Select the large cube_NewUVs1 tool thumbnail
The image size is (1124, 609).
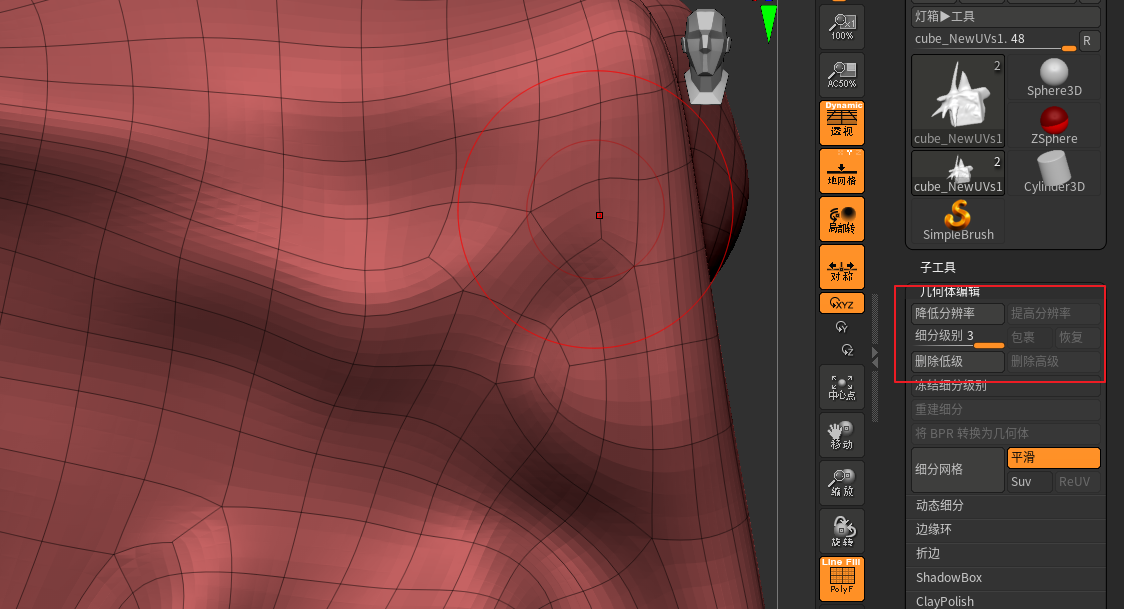958,101
